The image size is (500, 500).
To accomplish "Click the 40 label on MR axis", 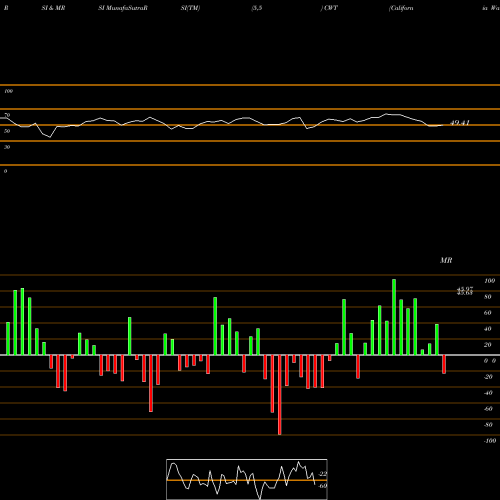I will click(488, 329).
